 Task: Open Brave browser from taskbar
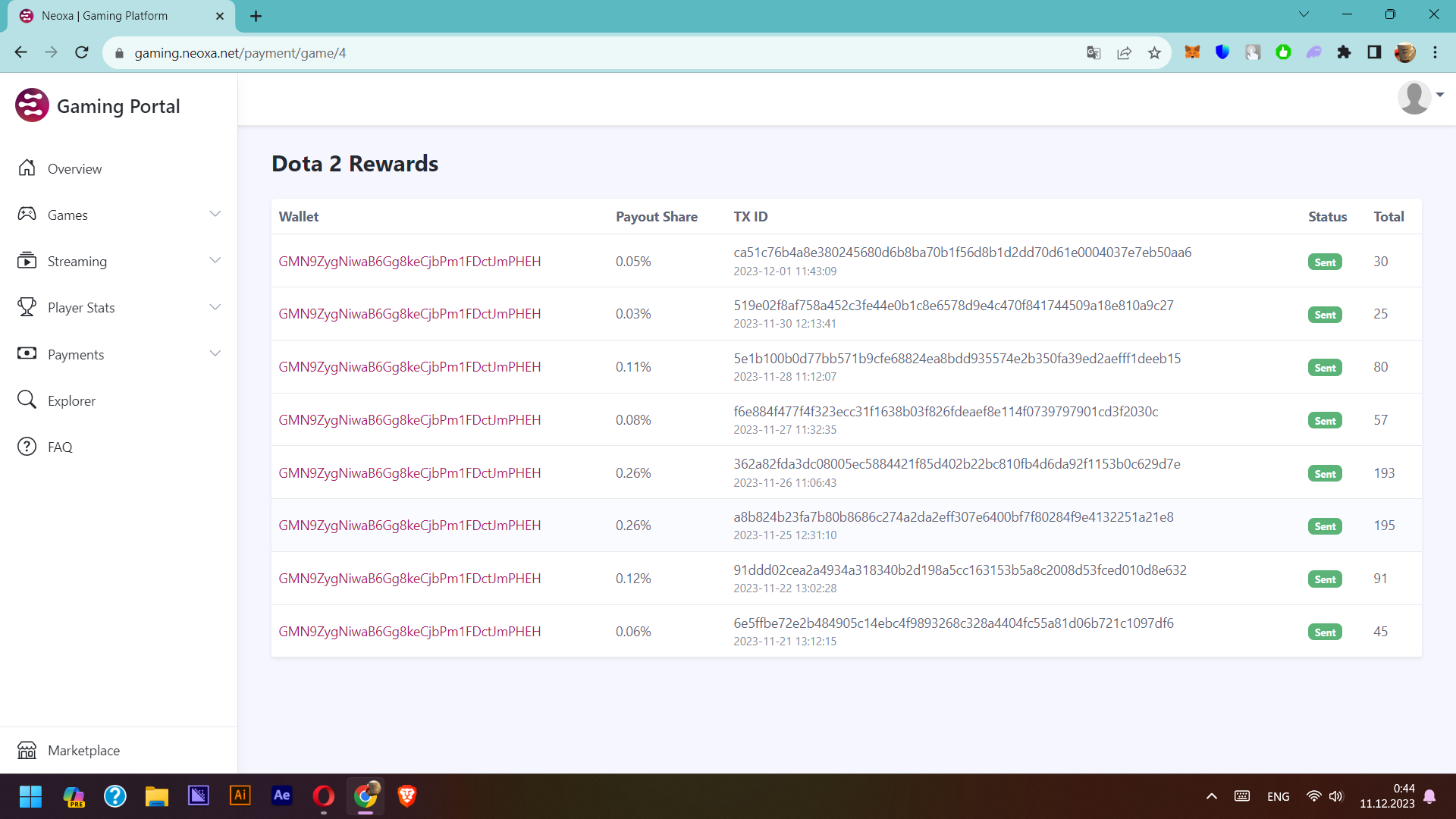point(406,795)
